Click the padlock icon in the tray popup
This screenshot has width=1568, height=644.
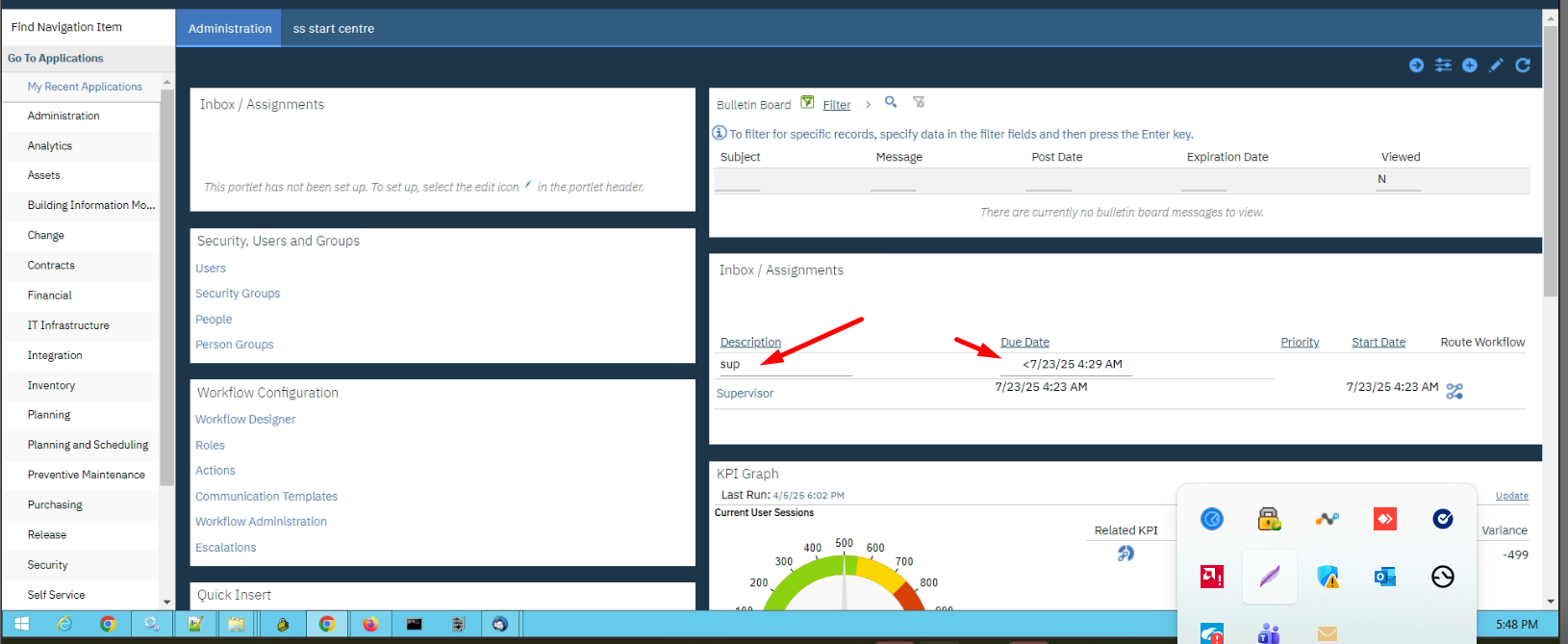click(x=1270, y=519)
